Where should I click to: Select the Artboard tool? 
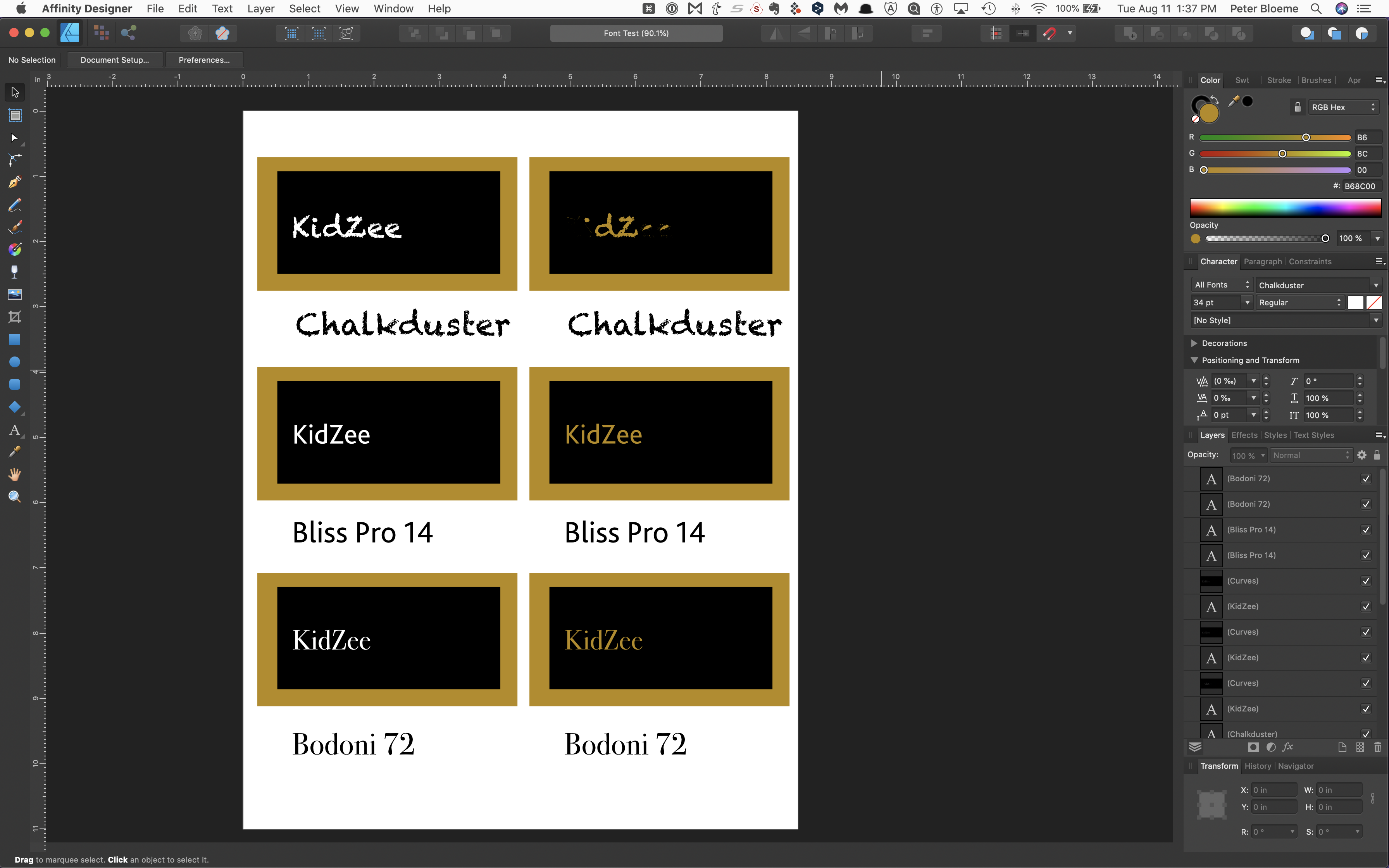15,115
